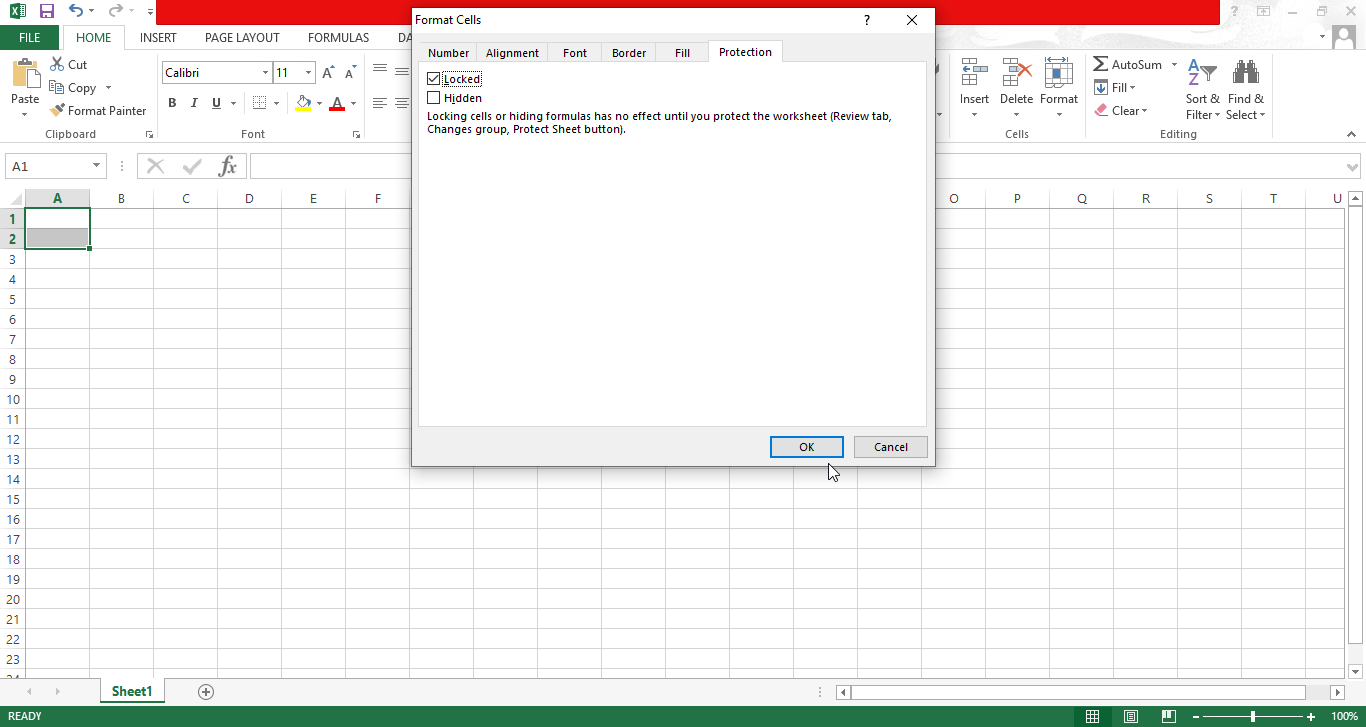Screen dimensions: 1366x727
Task: Delete cells using the Delete icon
Action: coord(1017,73)
